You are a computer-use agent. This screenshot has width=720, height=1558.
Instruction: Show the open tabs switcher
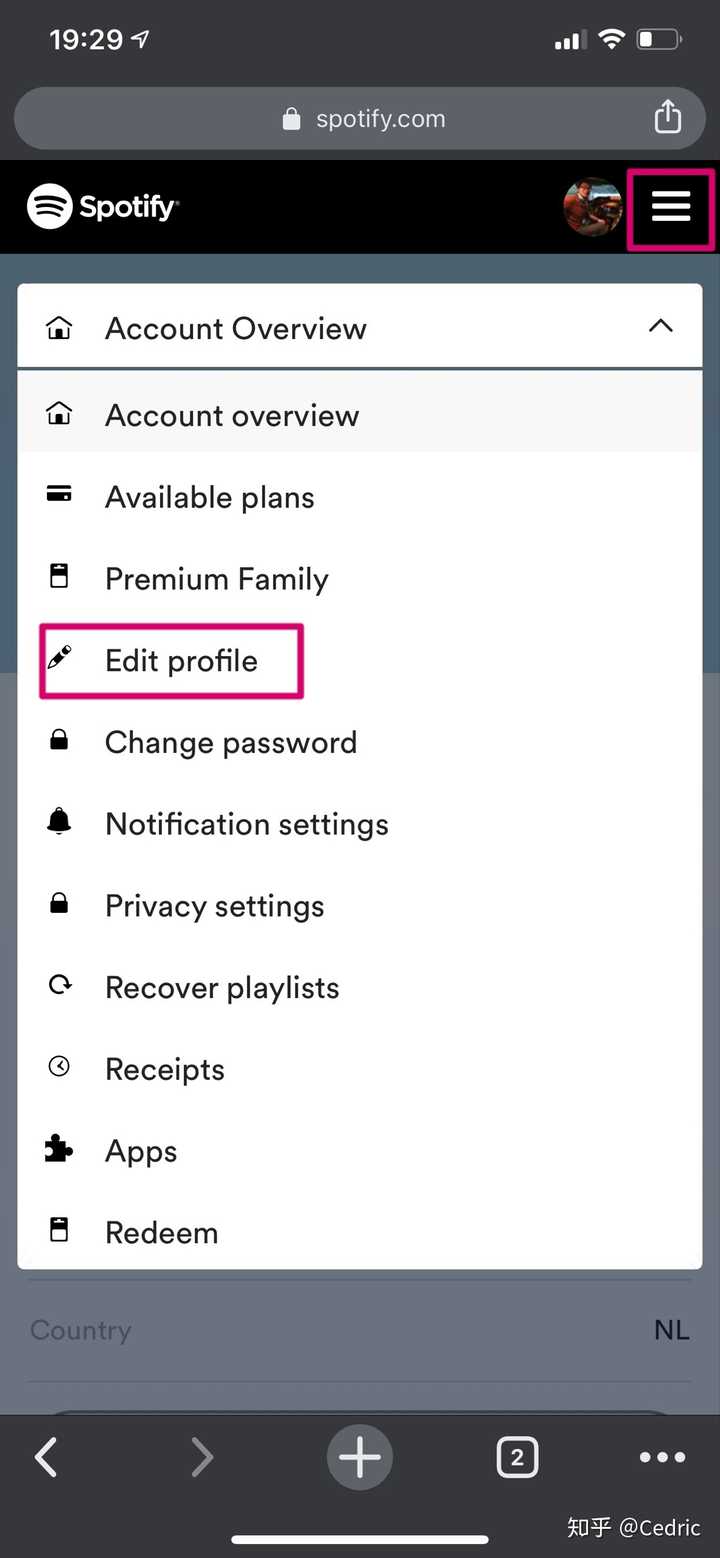click(x=517, y=1458)
